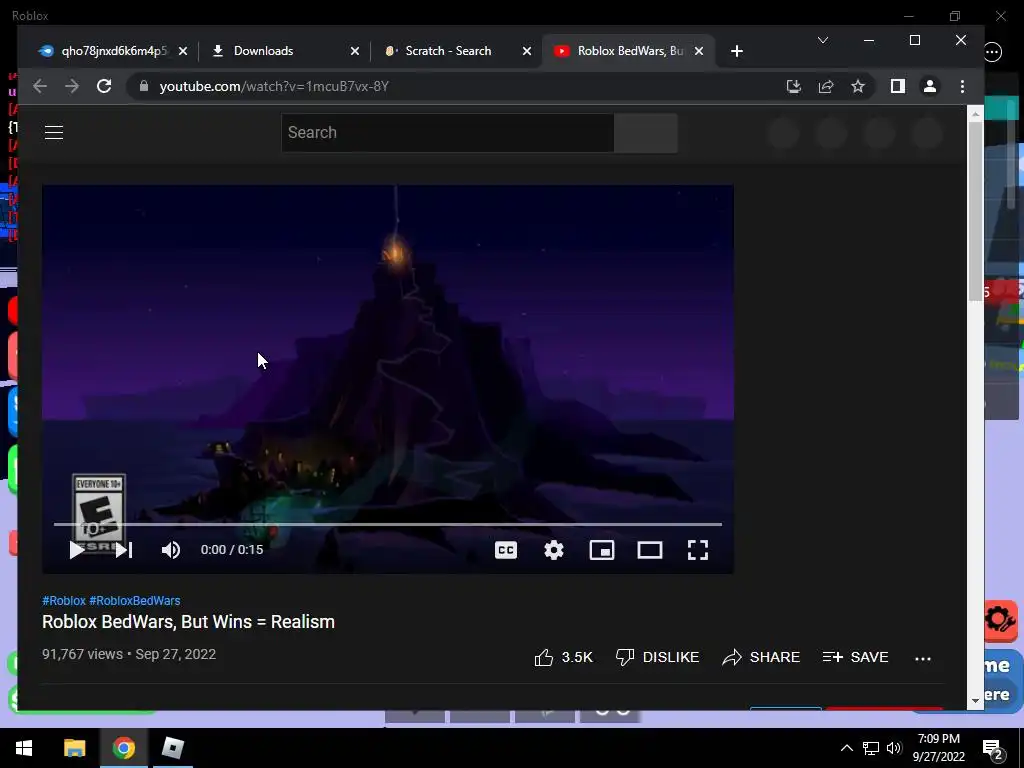Open the #Roblox hashtag link
Image resolution: width=1024 pixels, height=768 pixels.
[x=64, y=601]
